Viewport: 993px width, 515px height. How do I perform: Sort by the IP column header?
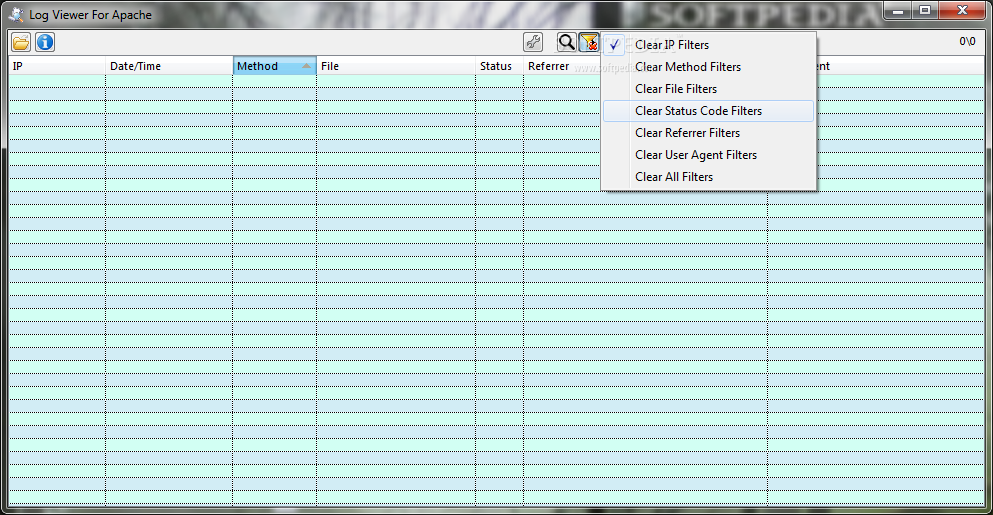point(56,66)
